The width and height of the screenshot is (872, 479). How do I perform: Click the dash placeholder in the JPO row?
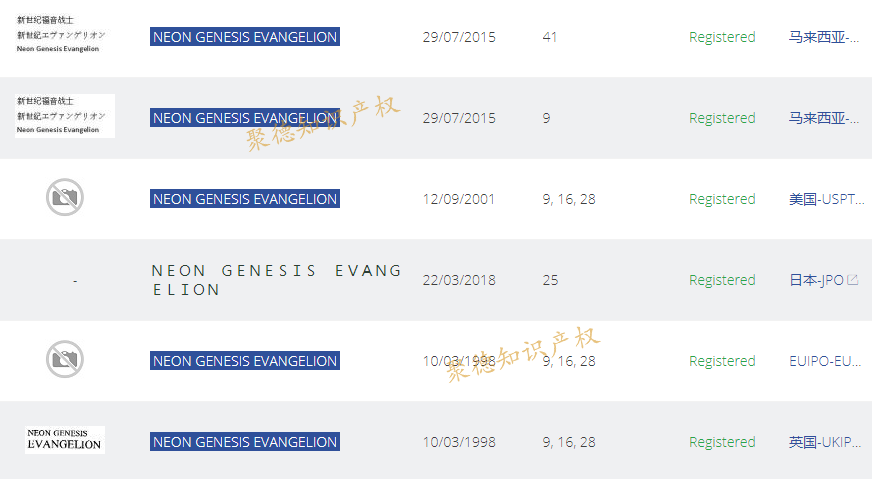(75, 281)
